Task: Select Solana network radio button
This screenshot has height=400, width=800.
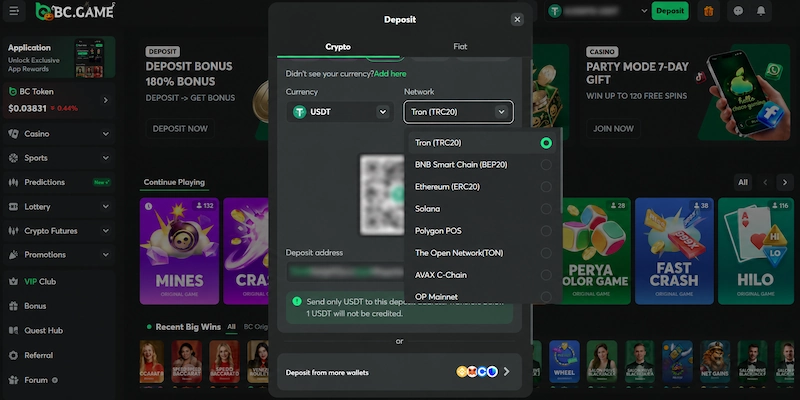Action: [546, 209]
